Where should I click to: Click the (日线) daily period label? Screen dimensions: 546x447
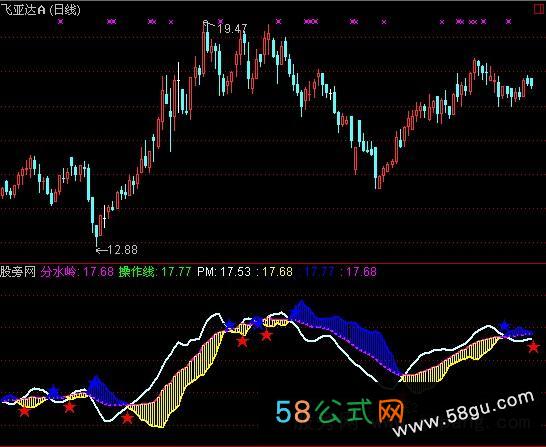[x=65, y=10]
